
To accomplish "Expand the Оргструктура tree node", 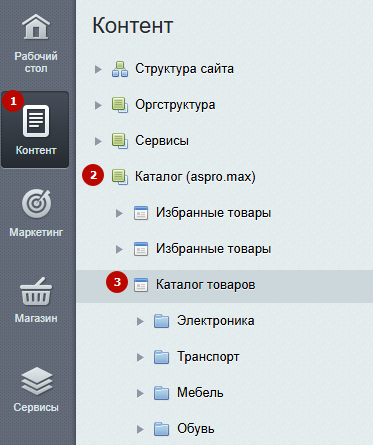I will tap(98, 105).
